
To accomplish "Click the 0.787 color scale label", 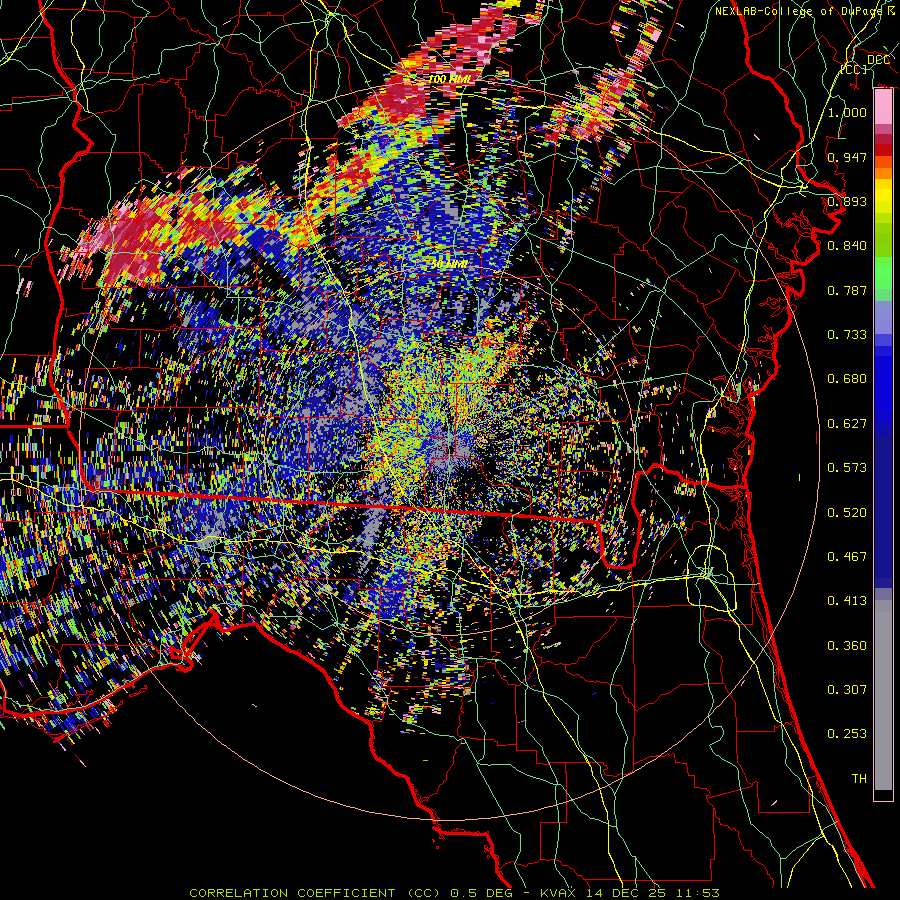I will coord(847,290).
